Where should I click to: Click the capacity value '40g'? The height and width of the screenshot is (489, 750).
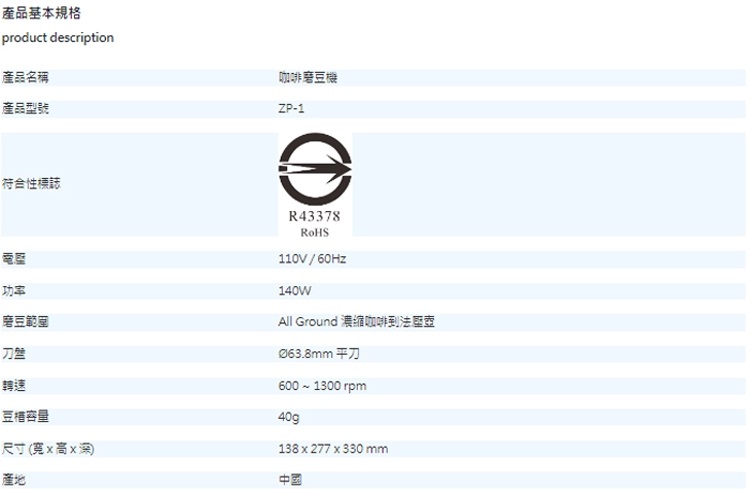289,417
